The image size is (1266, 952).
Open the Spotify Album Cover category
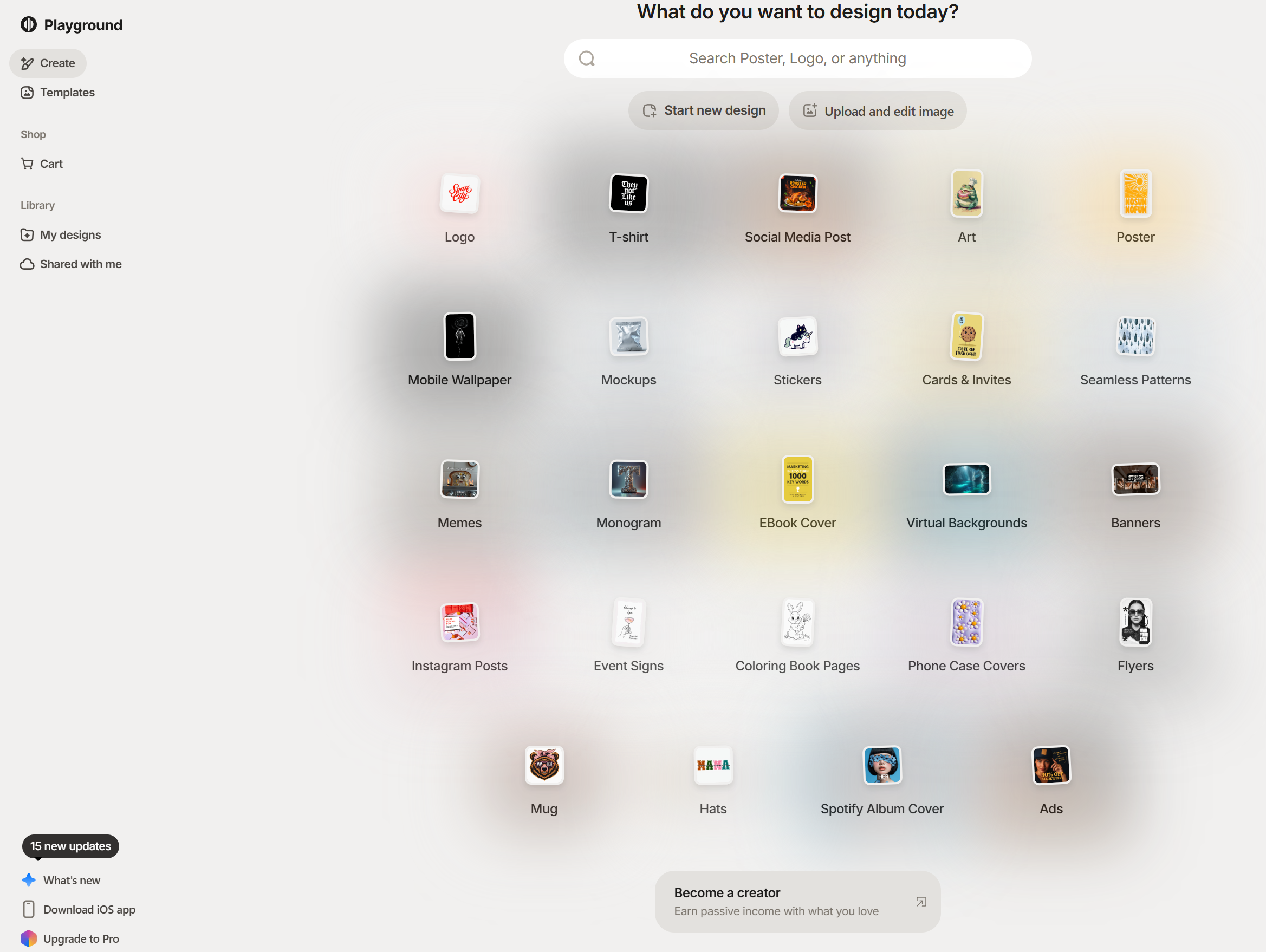882,766
